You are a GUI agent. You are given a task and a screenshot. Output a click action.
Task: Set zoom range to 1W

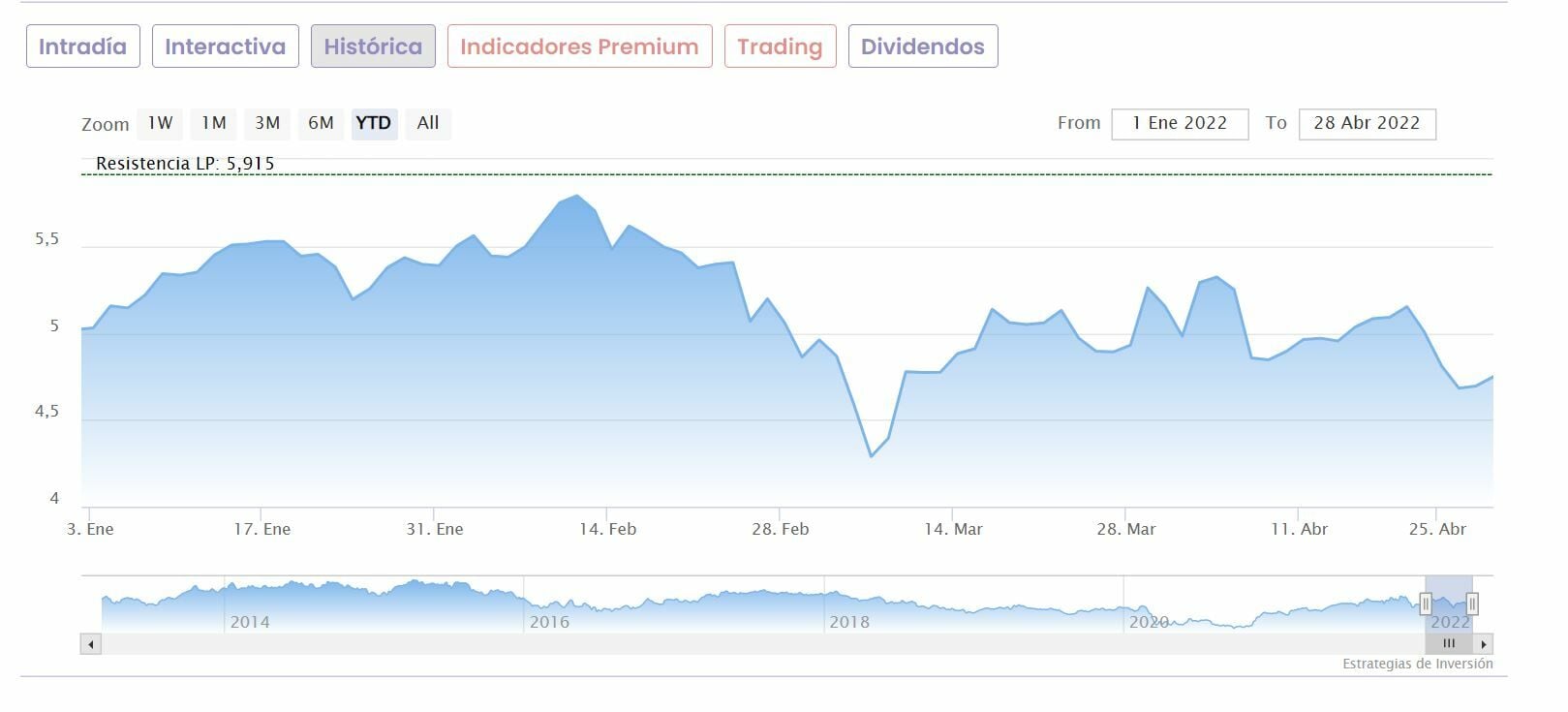point(160,123)
